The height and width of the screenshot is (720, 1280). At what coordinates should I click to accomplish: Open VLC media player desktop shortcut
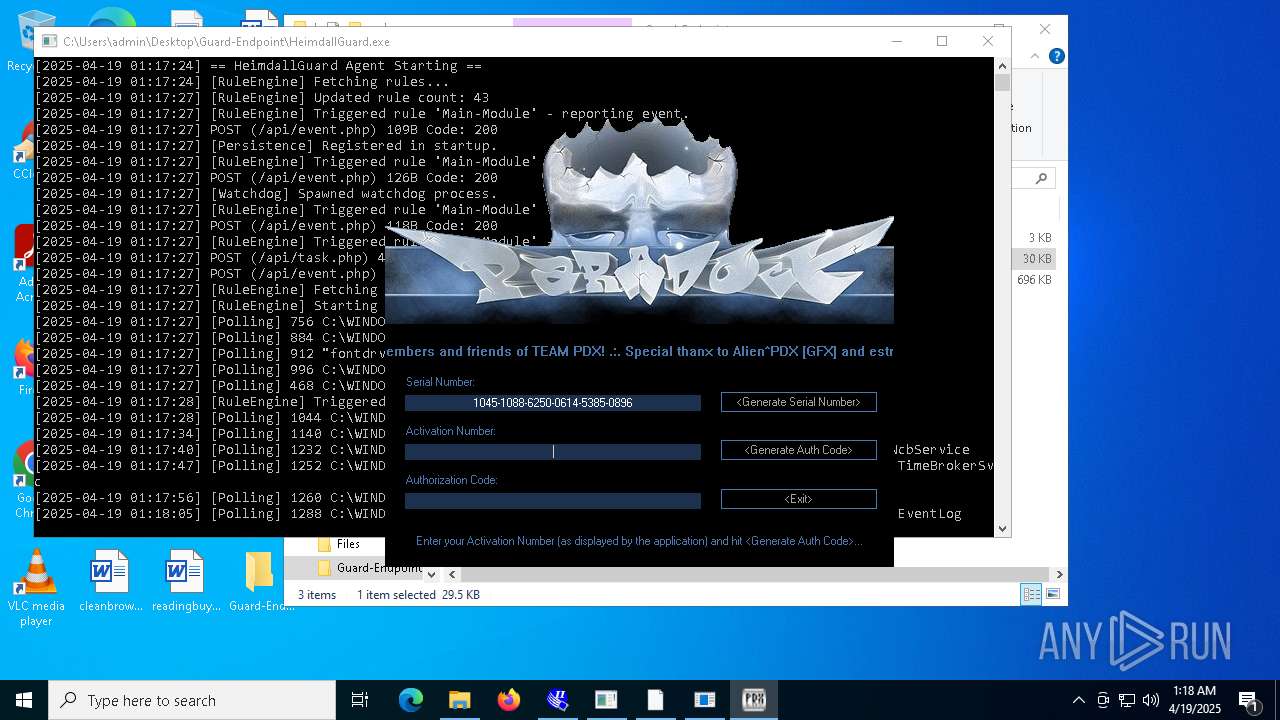pyautogui.click(x=36, y=588)
